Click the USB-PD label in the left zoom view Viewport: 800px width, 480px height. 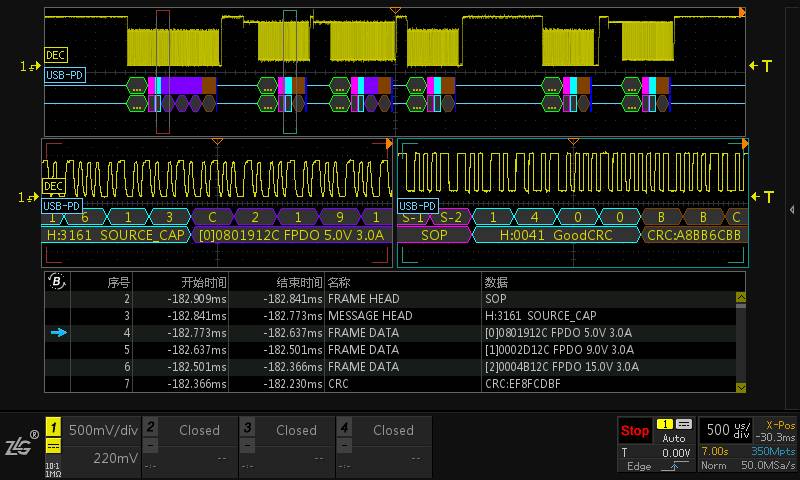click(62, 206)
